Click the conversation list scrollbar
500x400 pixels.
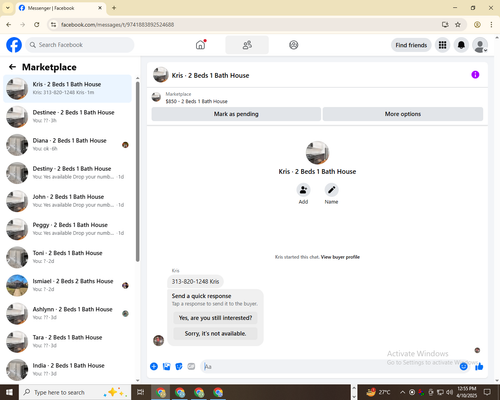point(137,172)
